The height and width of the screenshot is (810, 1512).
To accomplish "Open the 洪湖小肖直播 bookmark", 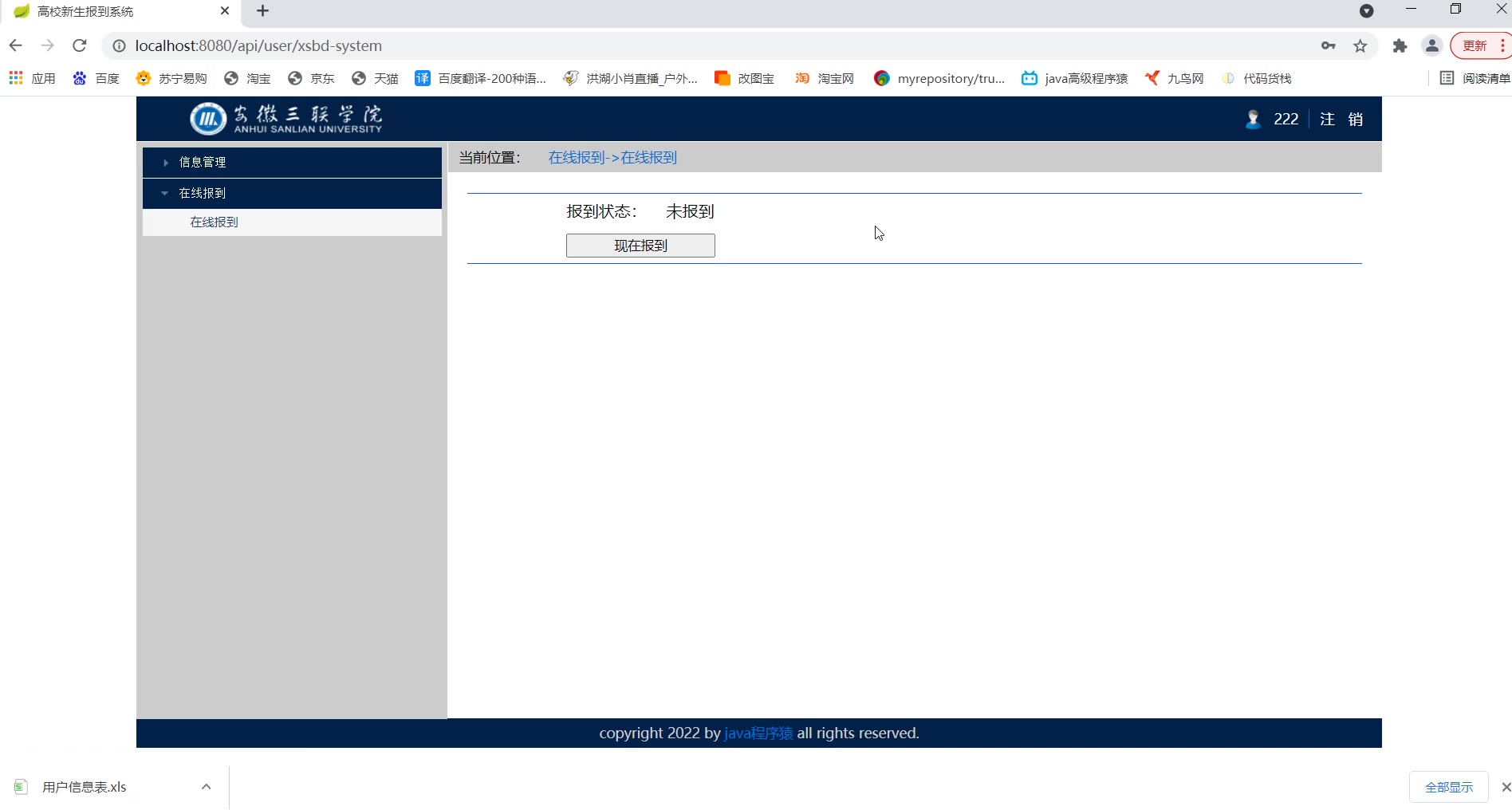I will point(631,78).
